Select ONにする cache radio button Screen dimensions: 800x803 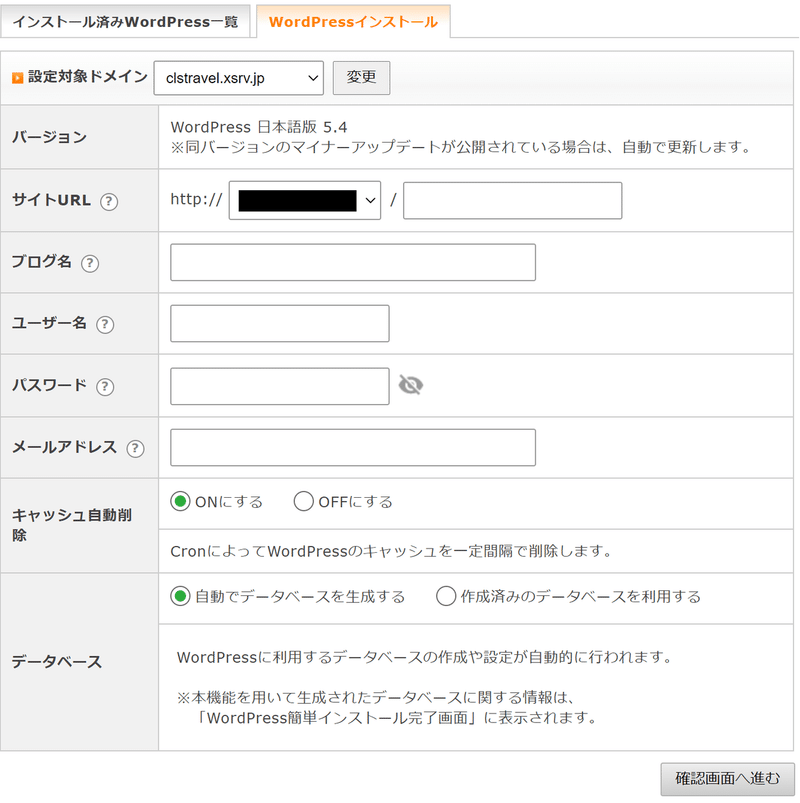pos(180,501)
